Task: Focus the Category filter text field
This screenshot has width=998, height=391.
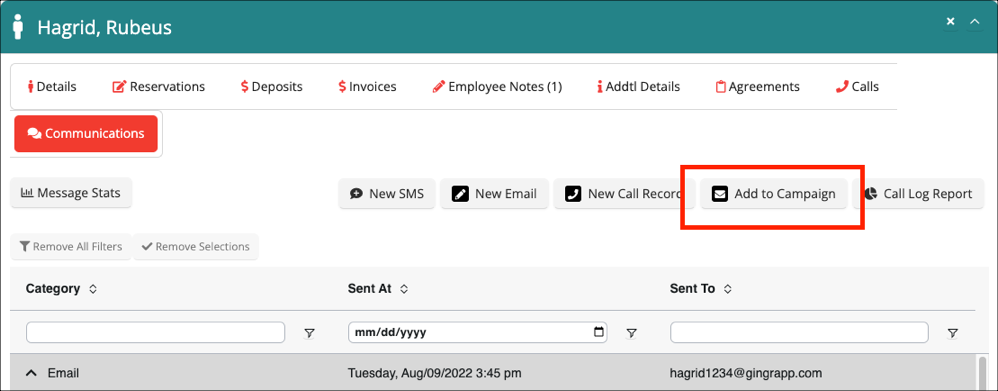Action: coord(155,332)
